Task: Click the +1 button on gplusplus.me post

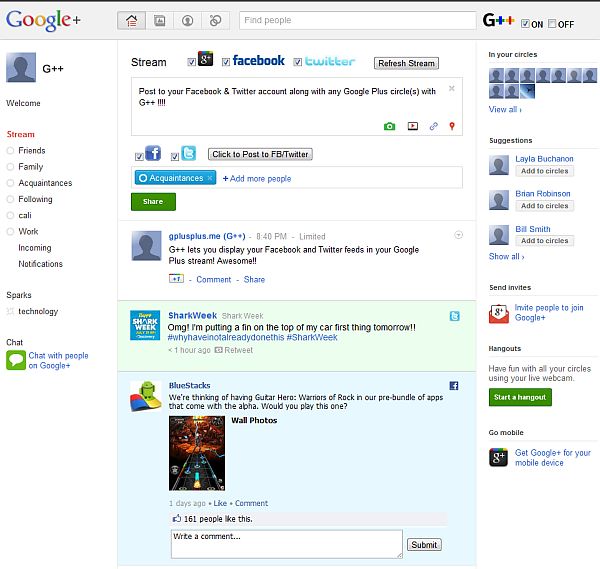Action: (176, 279)
